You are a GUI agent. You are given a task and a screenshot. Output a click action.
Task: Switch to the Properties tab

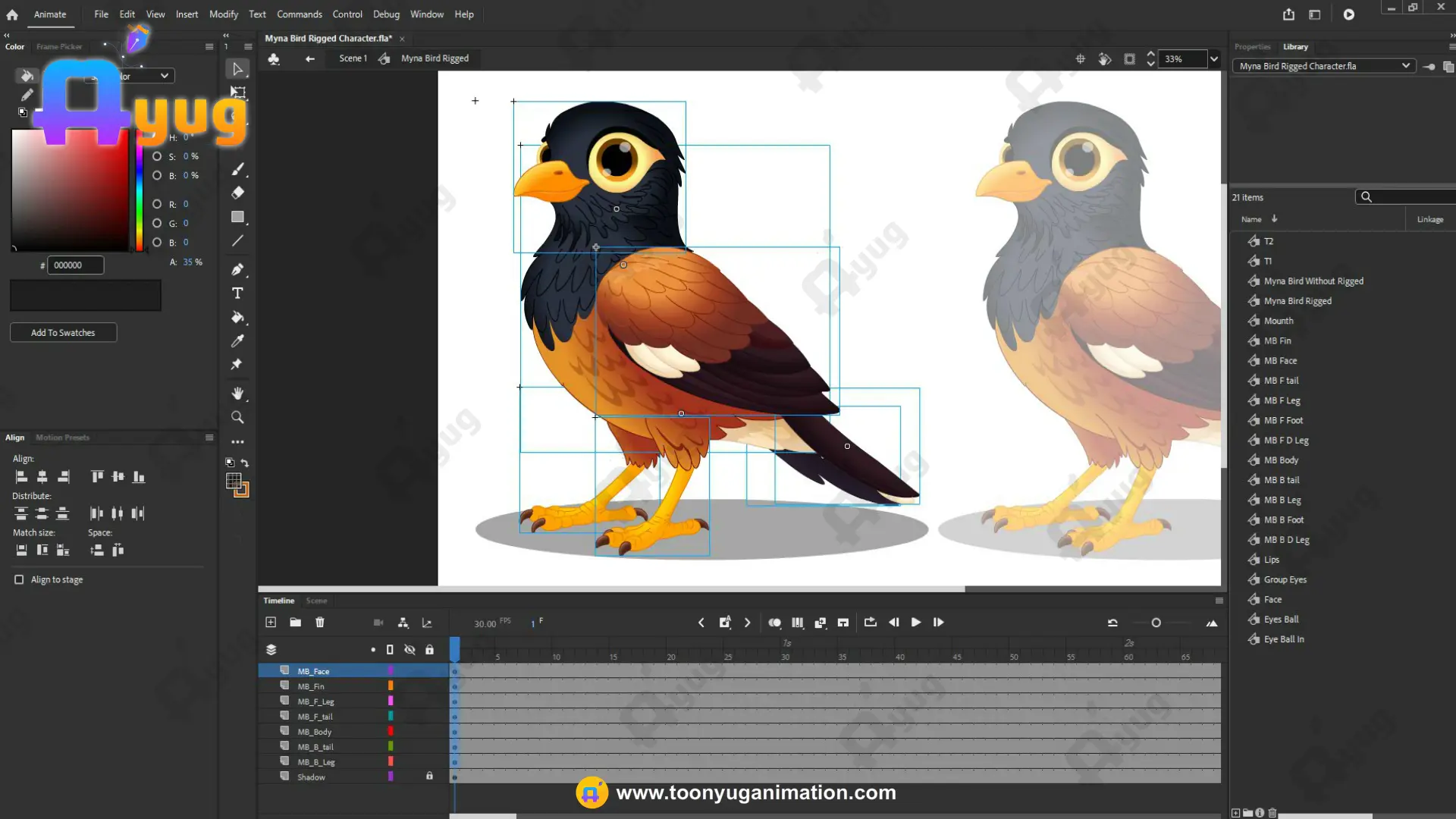[x=1252, y=47]
